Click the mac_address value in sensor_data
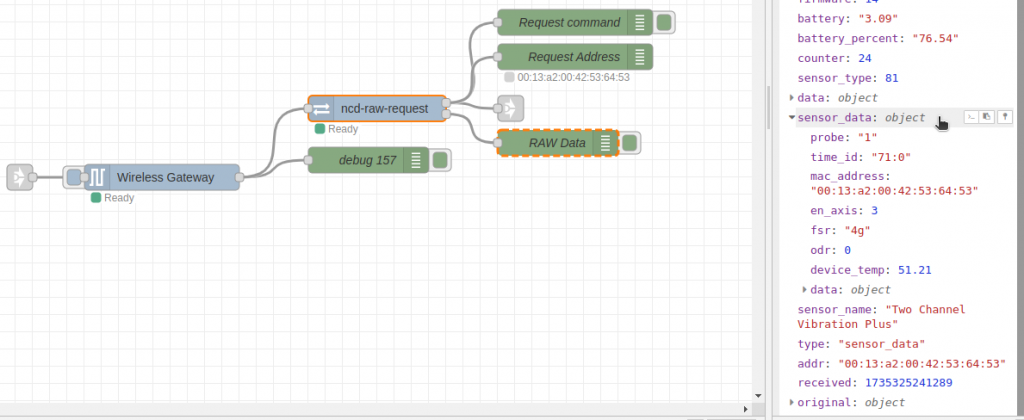Image resolution: width=1024 pixels, height=420 pixels. pos(895,191)
